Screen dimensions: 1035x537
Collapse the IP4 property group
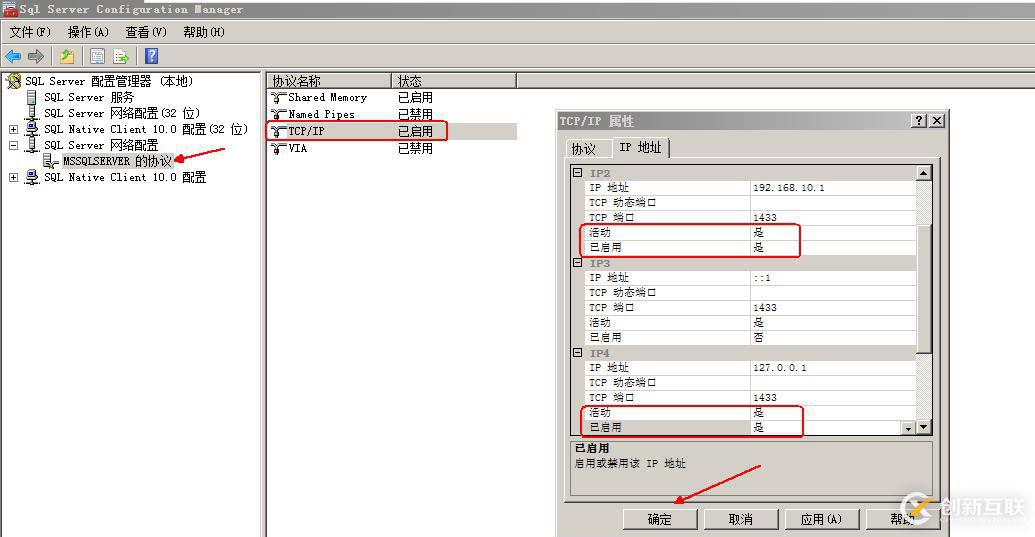(x=578, y=353)
